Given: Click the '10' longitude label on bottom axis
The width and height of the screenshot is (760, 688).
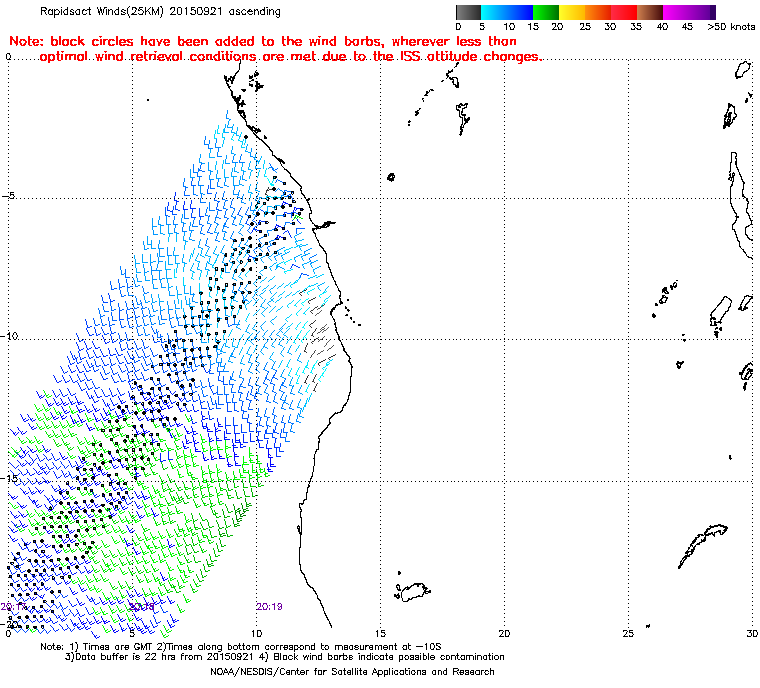Looking at the screenshot, I should 256,633.
